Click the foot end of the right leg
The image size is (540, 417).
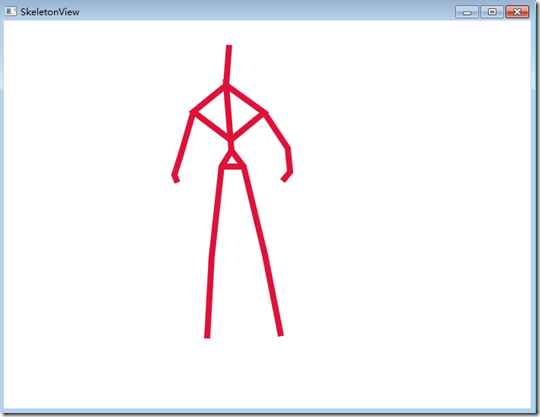(x=281, y=333)
